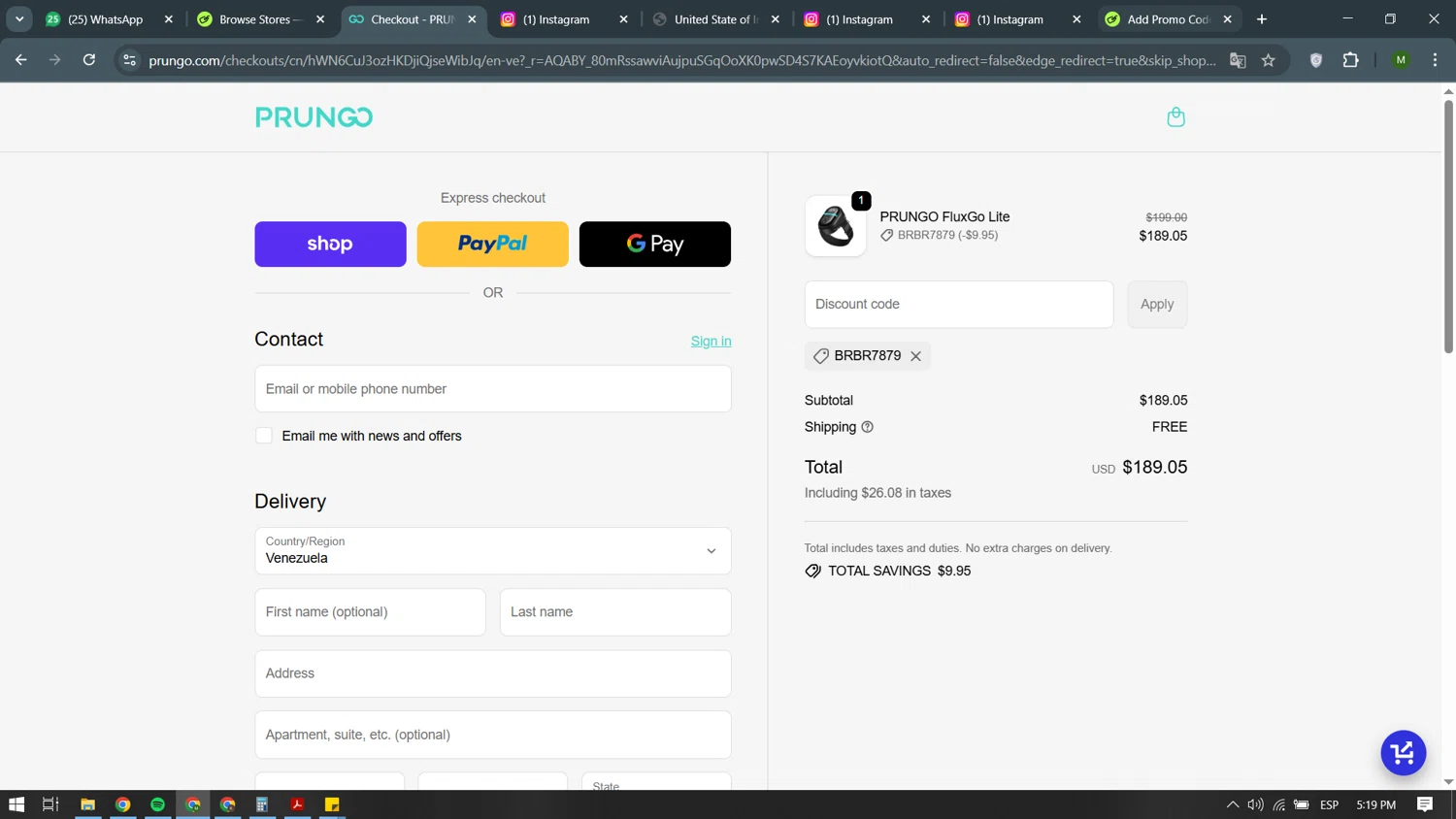Switch to the Browse Stores tab
The width and height of the screenshot is (1456, 819).
[x=260, y=19]
